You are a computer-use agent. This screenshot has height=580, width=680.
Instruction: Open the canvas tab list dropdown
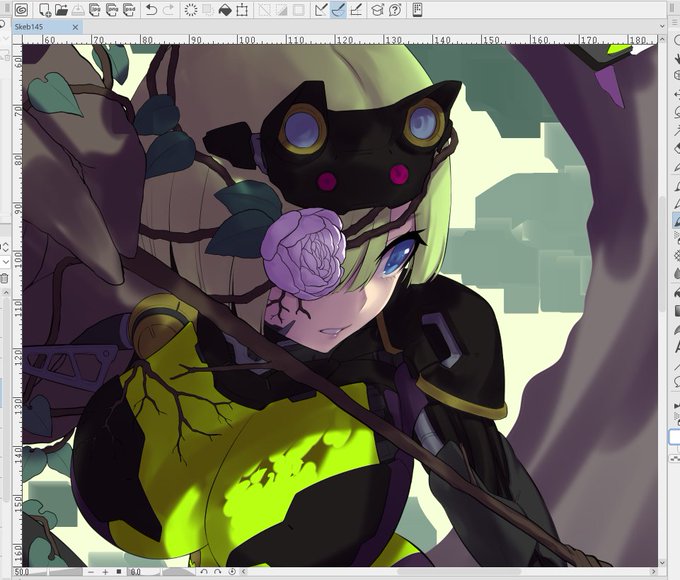(x=662, y=27)
